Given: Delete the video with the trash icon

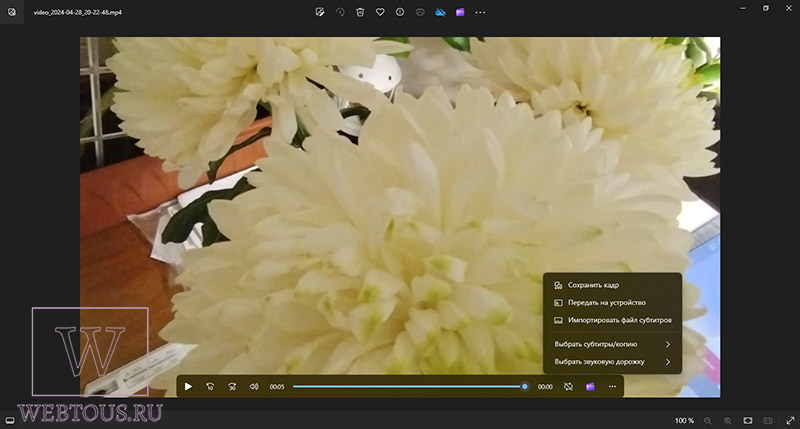Looking at the screenshot, I should point(360,12).
